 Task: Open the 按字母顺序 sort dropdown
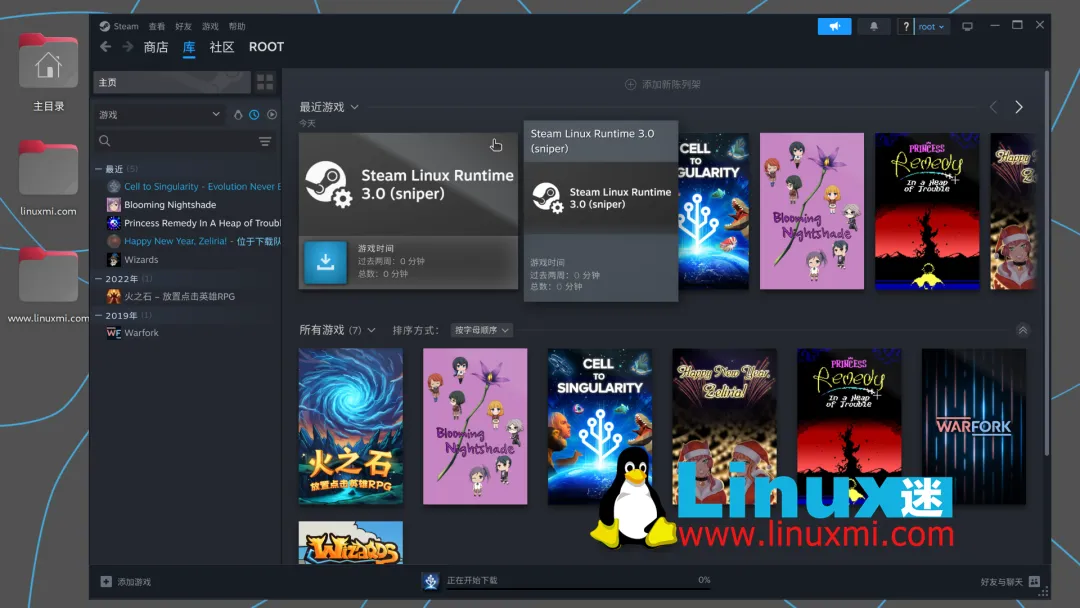click(x=481, y=331)
